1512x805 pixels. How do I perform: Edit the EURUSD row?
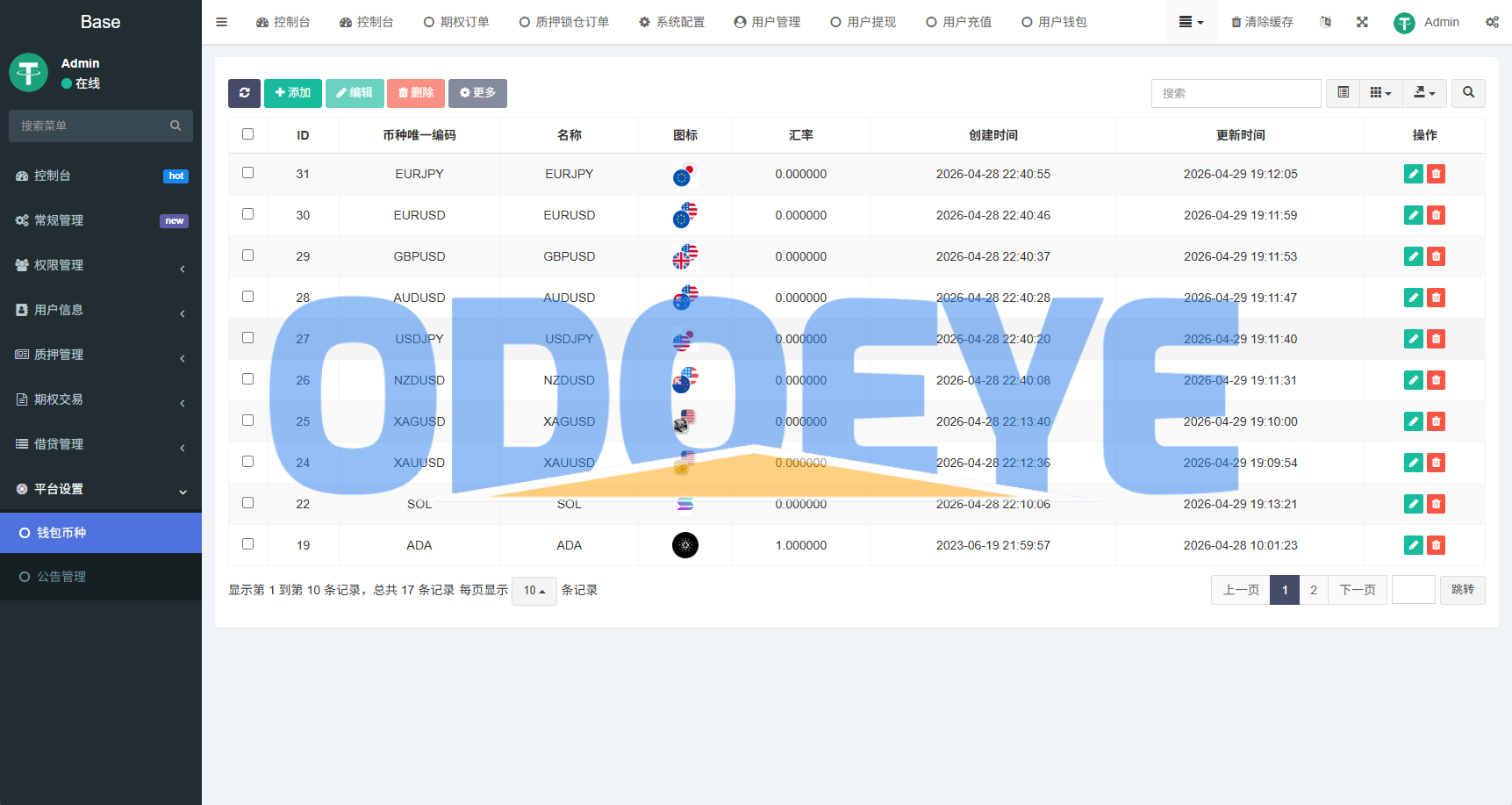1413,215
